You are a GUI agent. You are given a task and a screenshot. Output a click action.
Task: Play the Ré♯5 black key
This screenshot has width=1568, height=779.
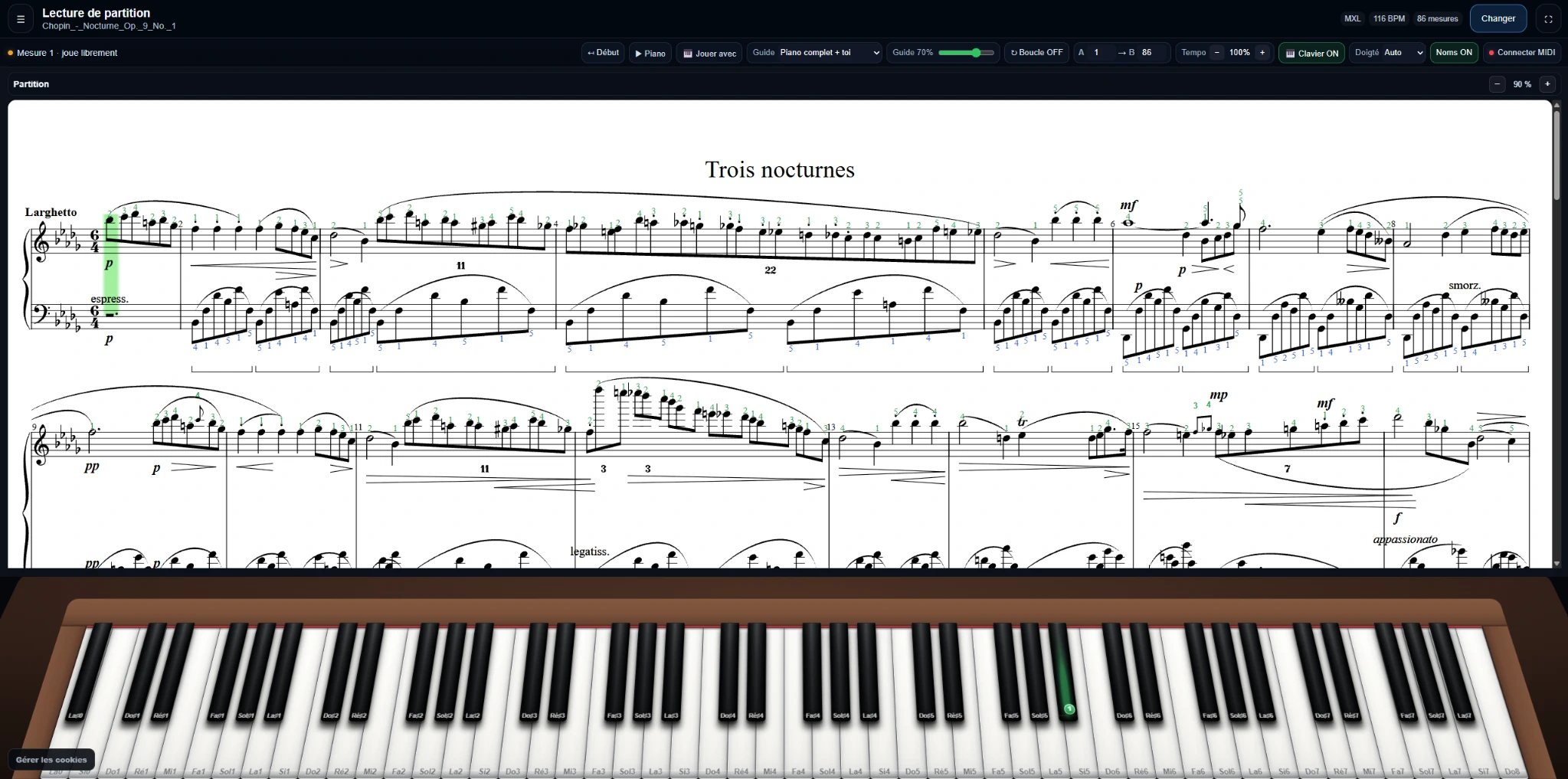point(953,674)
